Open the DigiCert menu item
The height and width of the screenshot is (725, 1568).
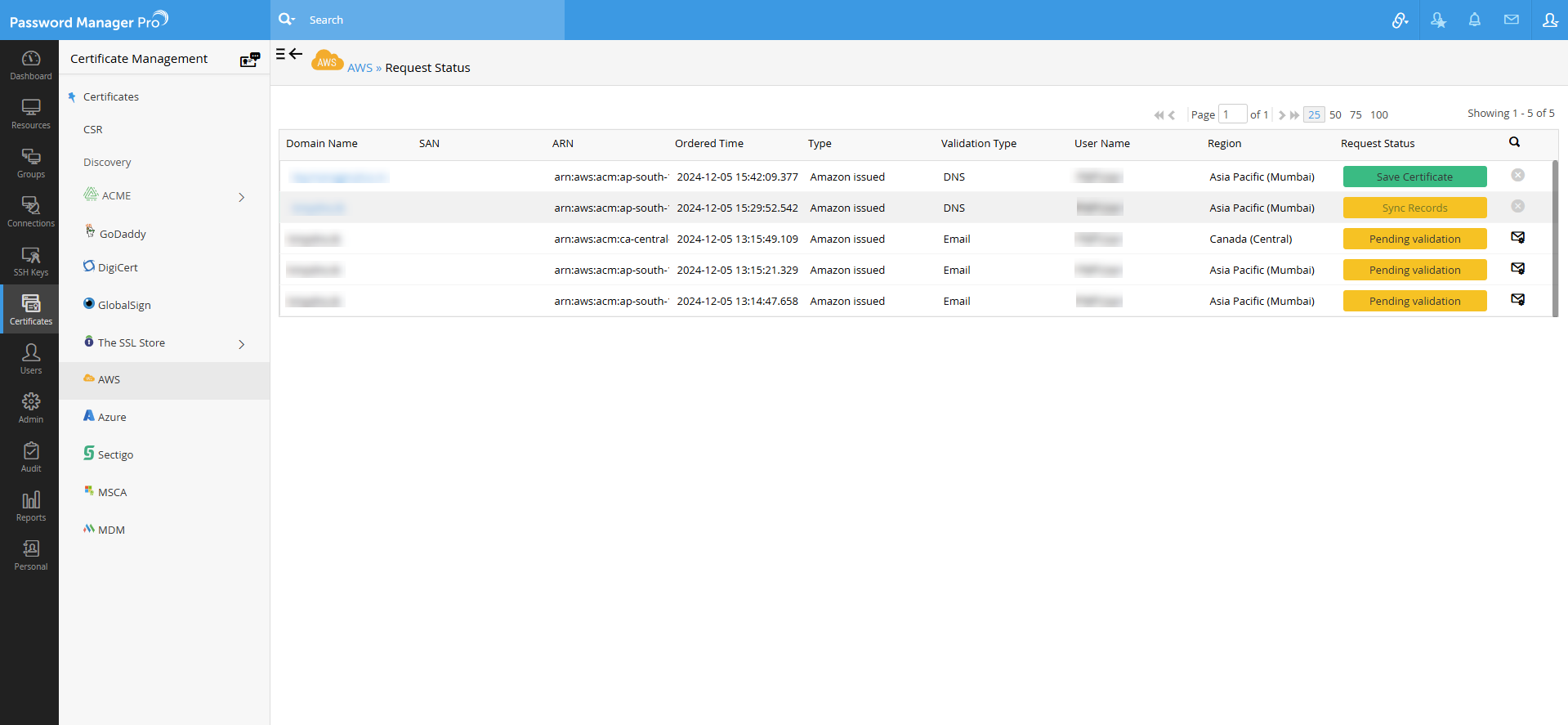pyautogui.click(x=118, y=267)
